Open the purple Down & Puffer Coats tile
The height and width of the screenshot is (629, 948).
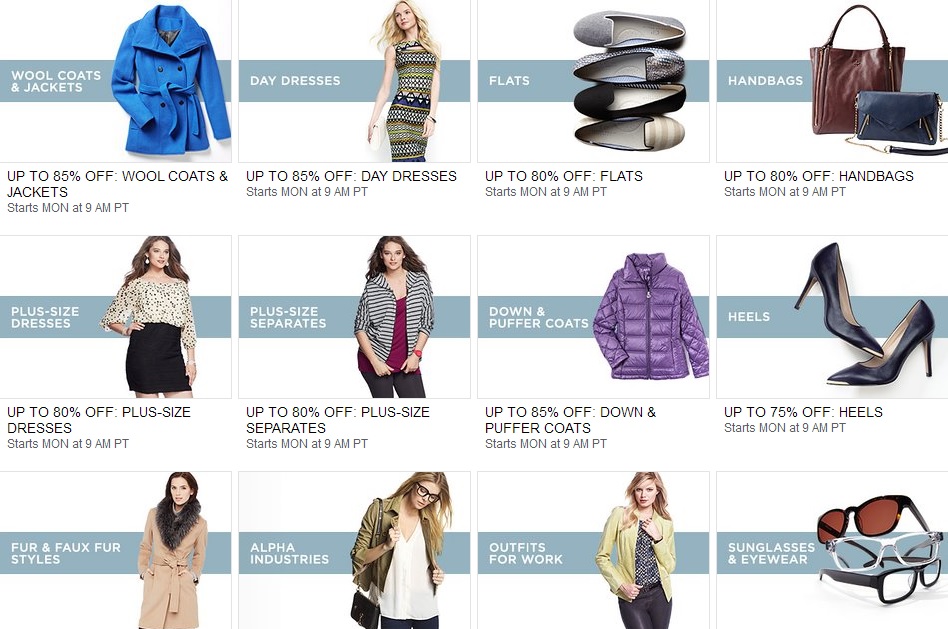pyautogui.click(x=593, y=316)
